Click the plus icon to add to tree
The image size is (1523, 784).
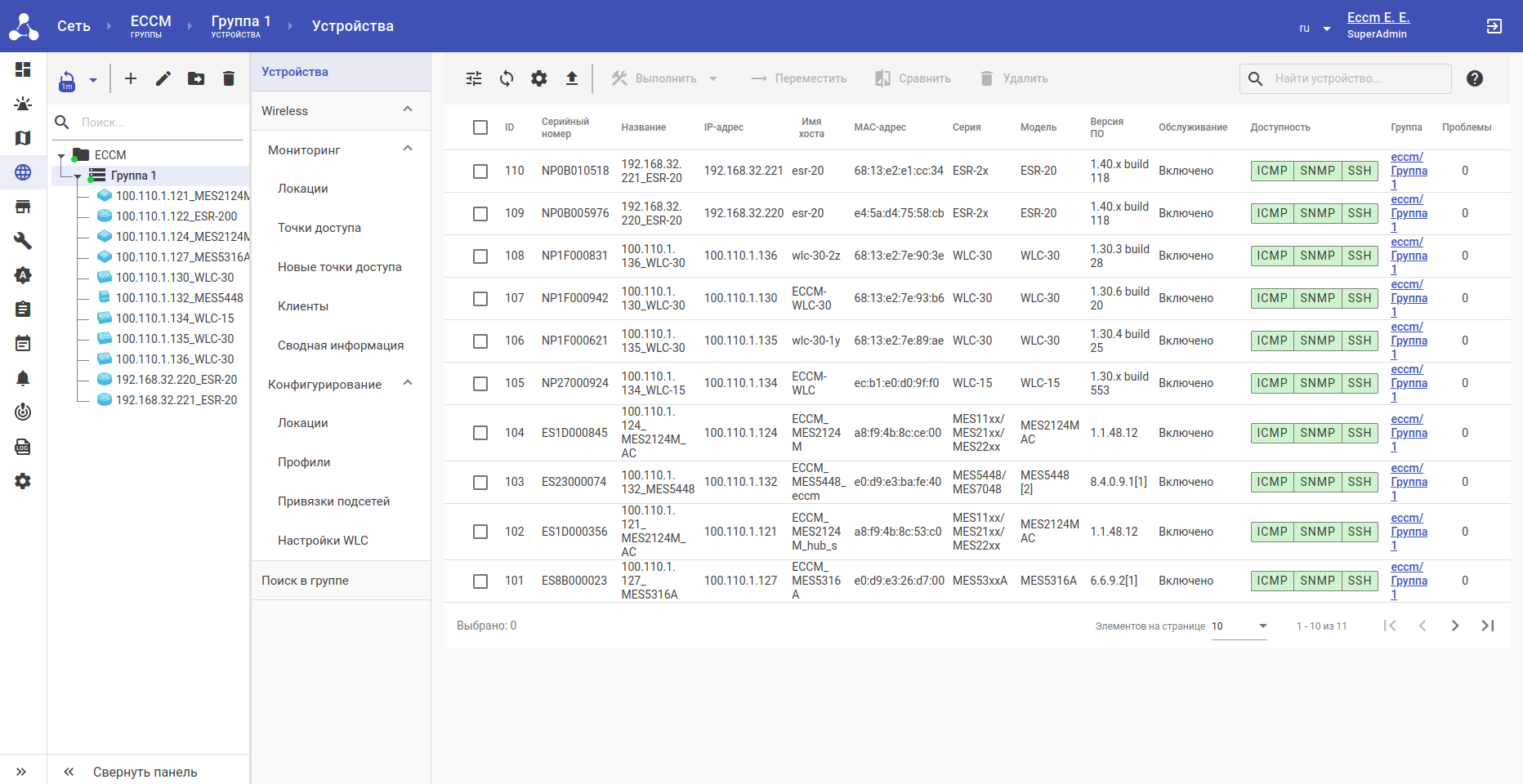click(x=131, y=78)
